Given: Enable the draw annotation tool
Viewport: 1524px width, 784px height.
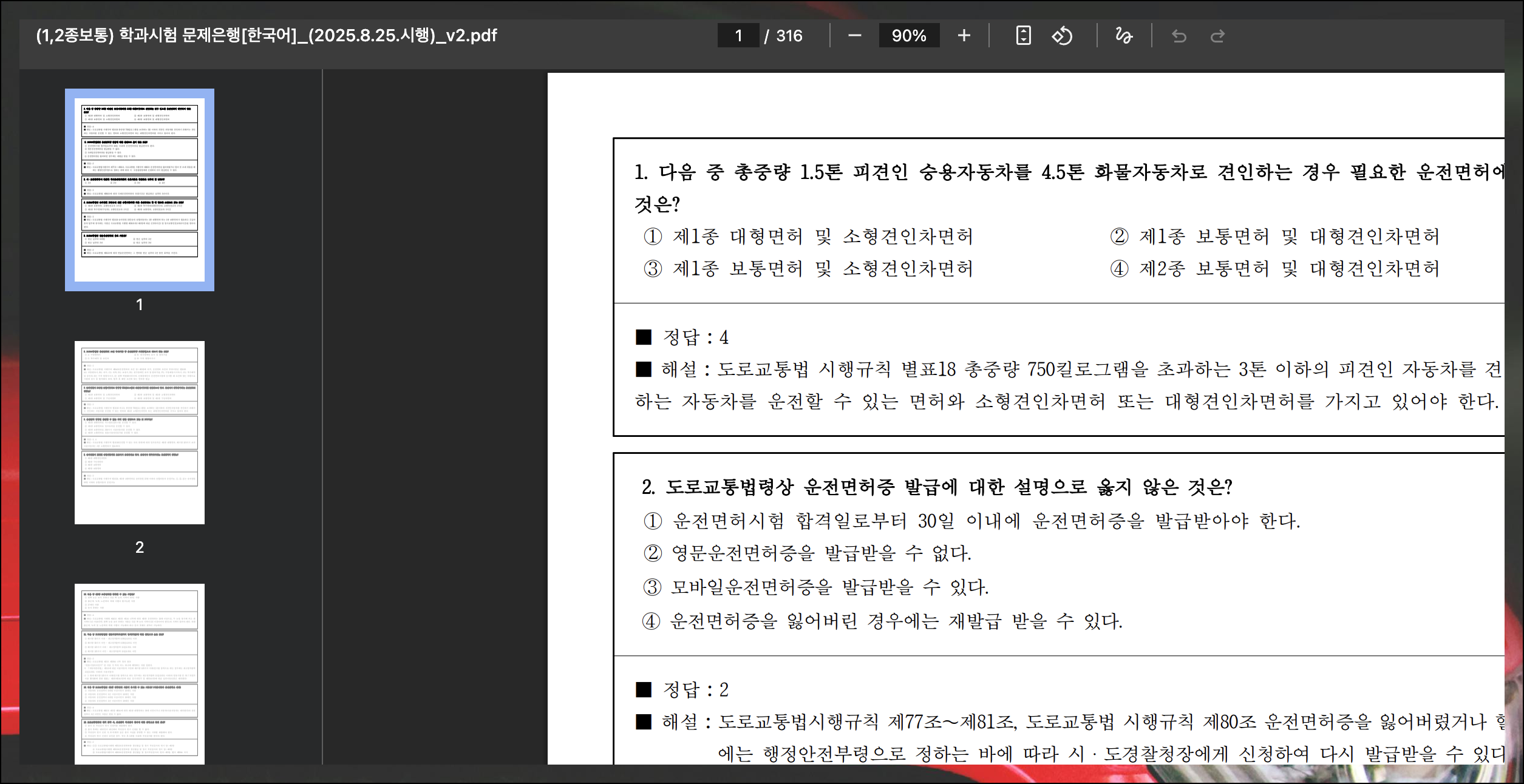Looking at the screenshot, I should pos(1123,36).
